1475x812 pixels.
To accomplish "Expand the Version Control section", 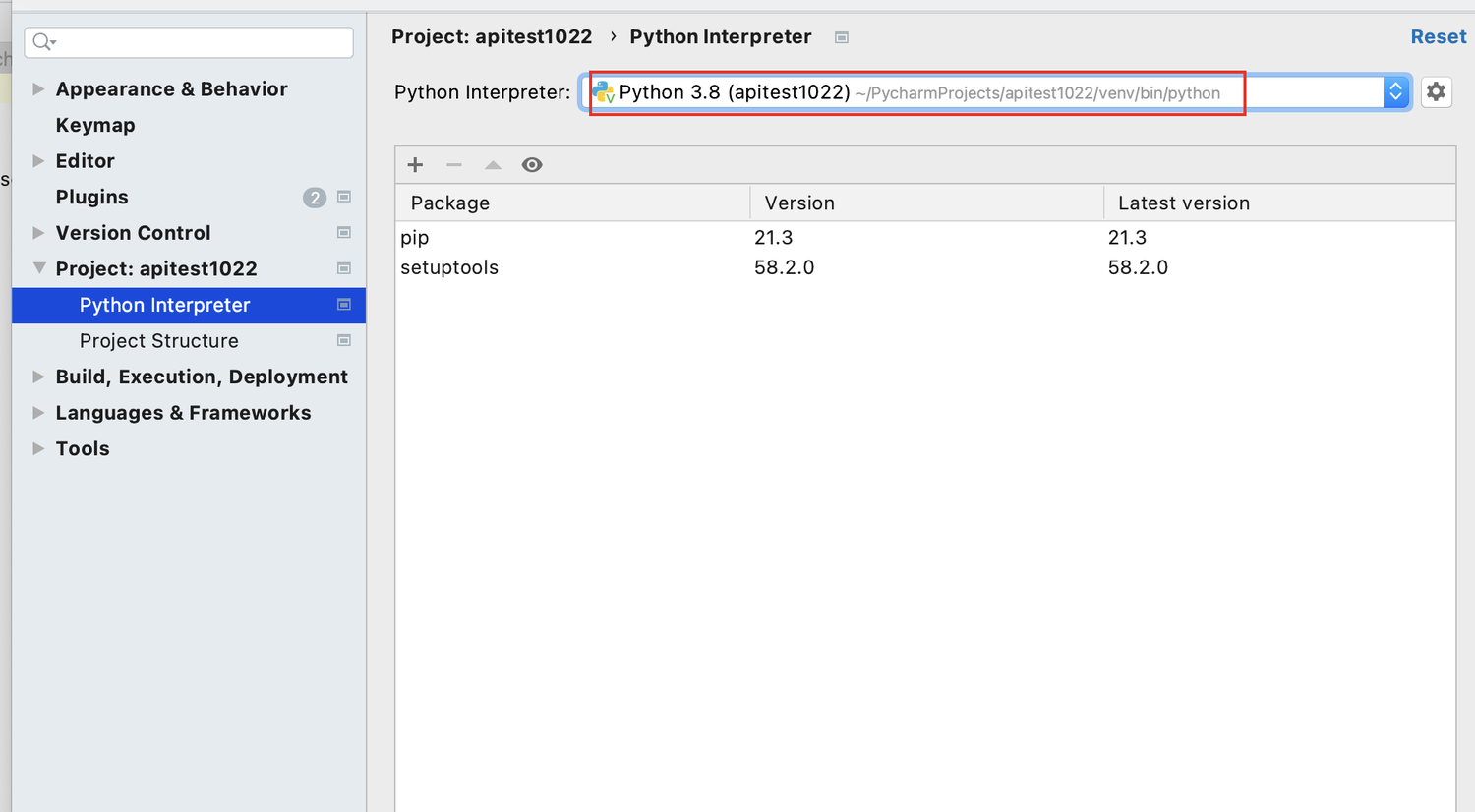I will [38, 233].
